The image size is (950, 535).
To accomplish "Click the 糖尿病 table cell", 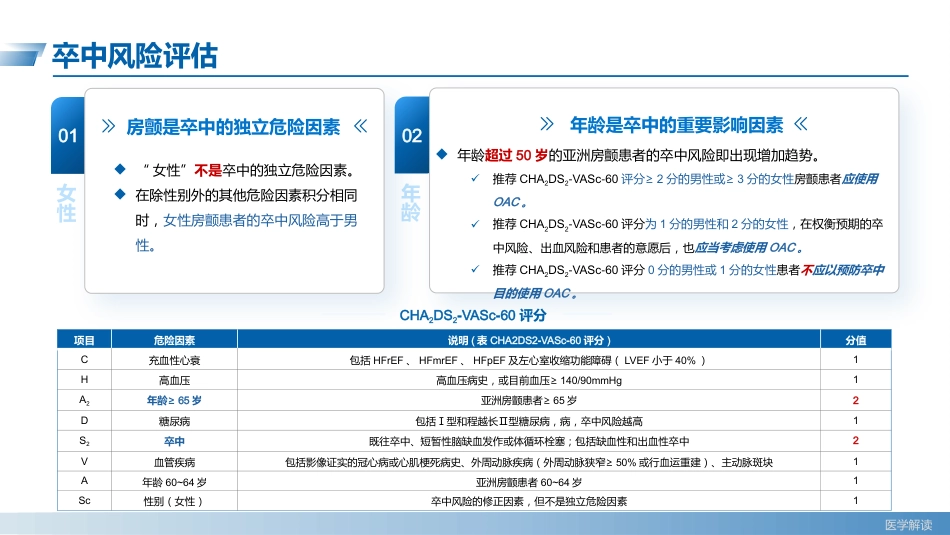I will [174, 421].
